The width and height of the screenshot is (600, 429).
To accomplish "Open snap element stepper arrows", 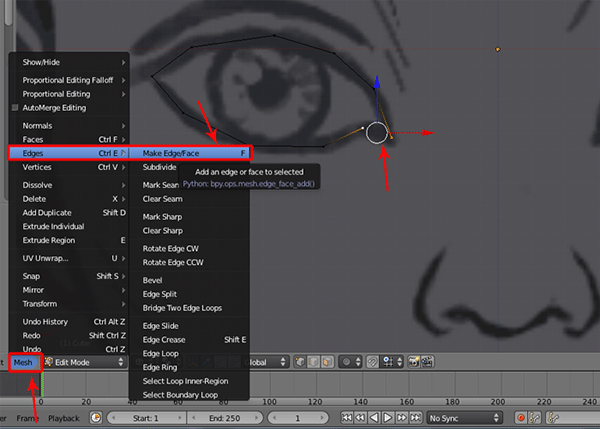I will (399, 362).
